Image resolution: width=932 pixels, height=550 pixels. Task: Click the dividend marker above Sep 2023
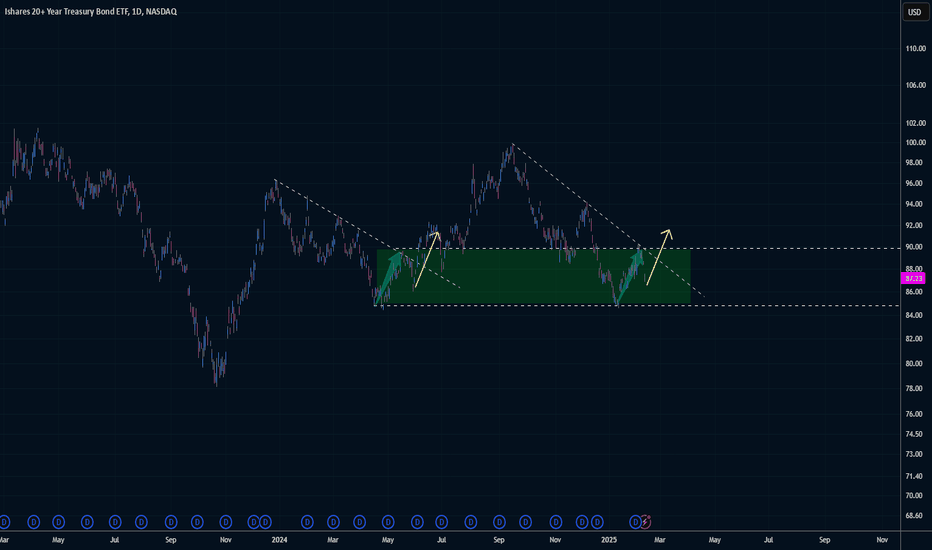[x=171, y=522]
